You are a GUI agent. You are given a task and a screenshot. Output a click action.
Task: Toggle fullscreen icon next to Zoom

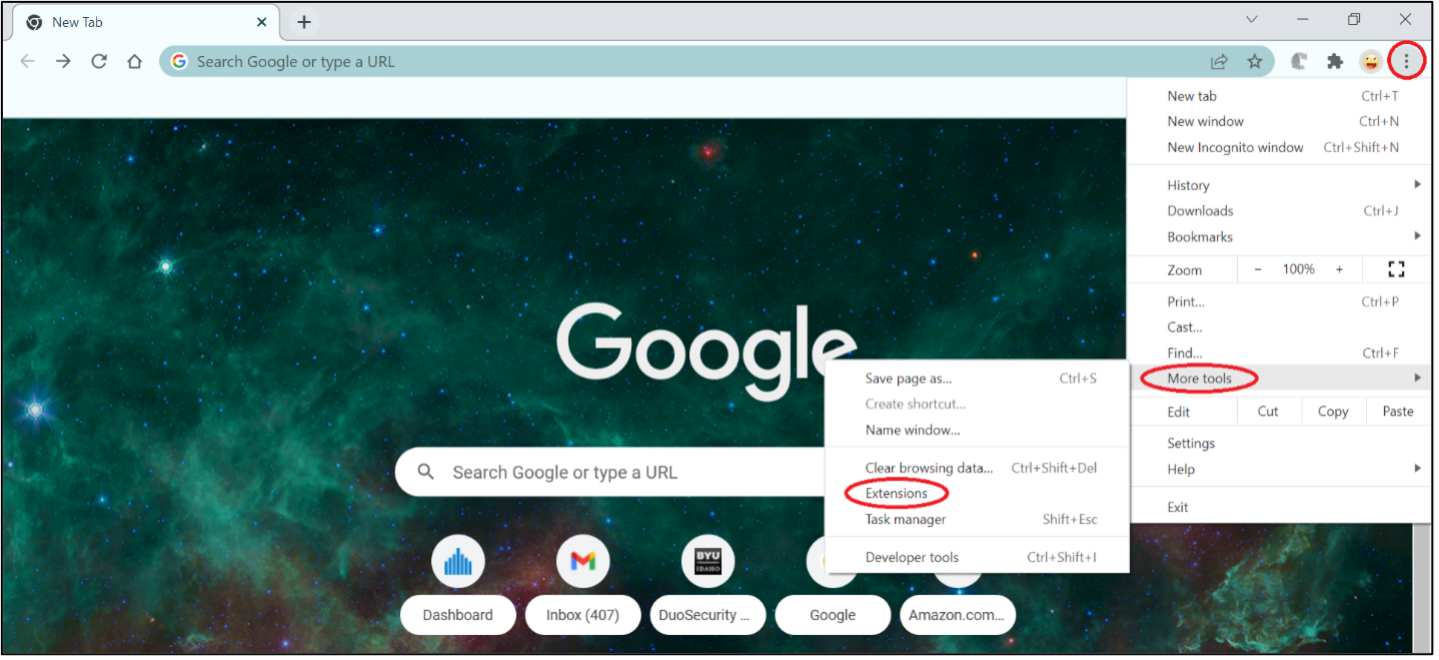1396,269
